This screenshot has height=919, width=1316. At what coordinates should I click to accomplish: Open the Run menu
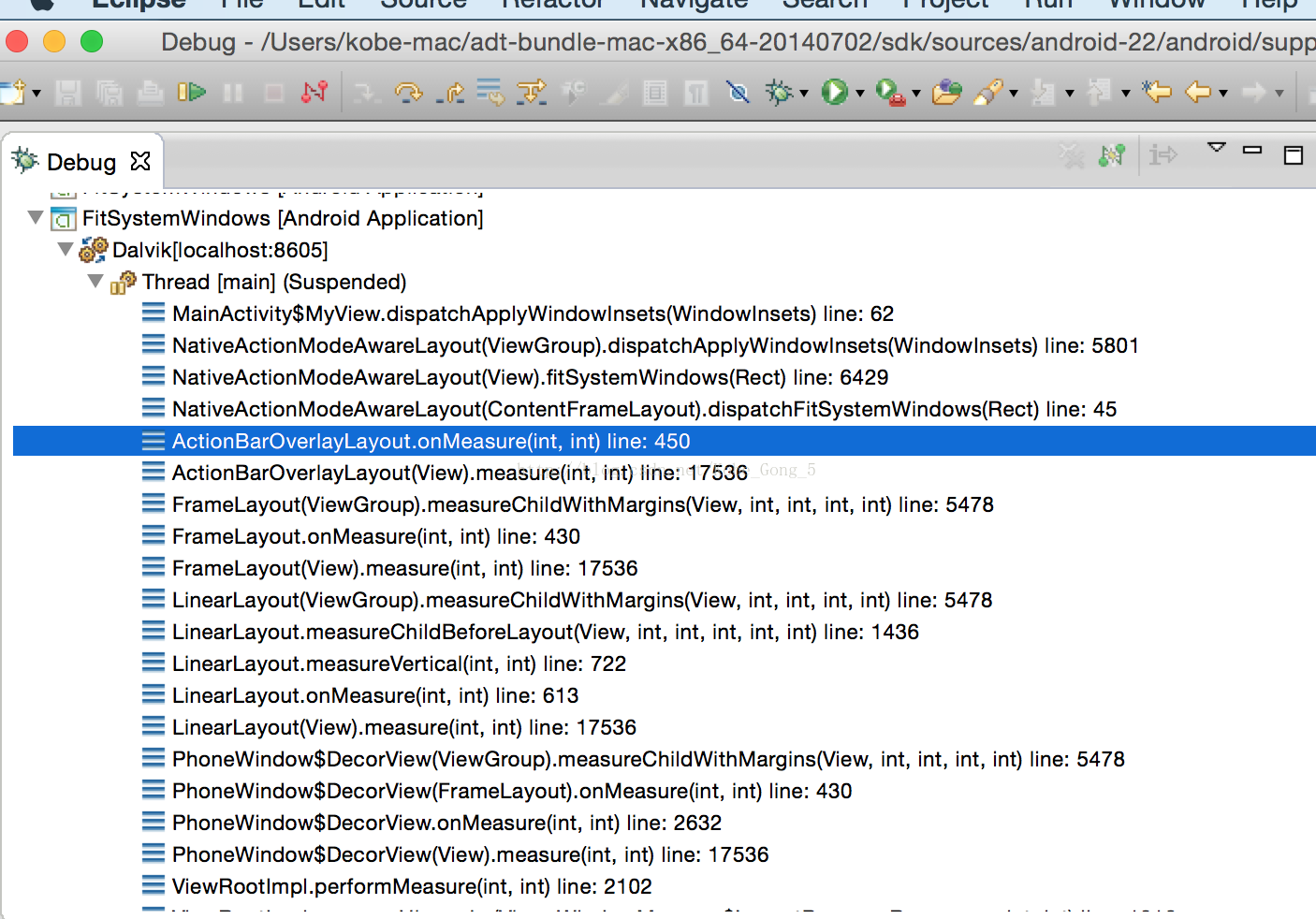coord(1047,4)
